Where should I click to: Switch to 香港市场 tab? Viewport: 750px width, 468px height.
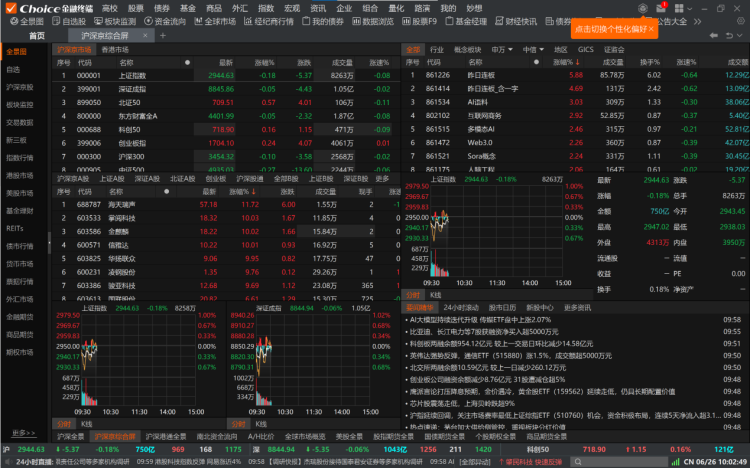tap(115, 49)
